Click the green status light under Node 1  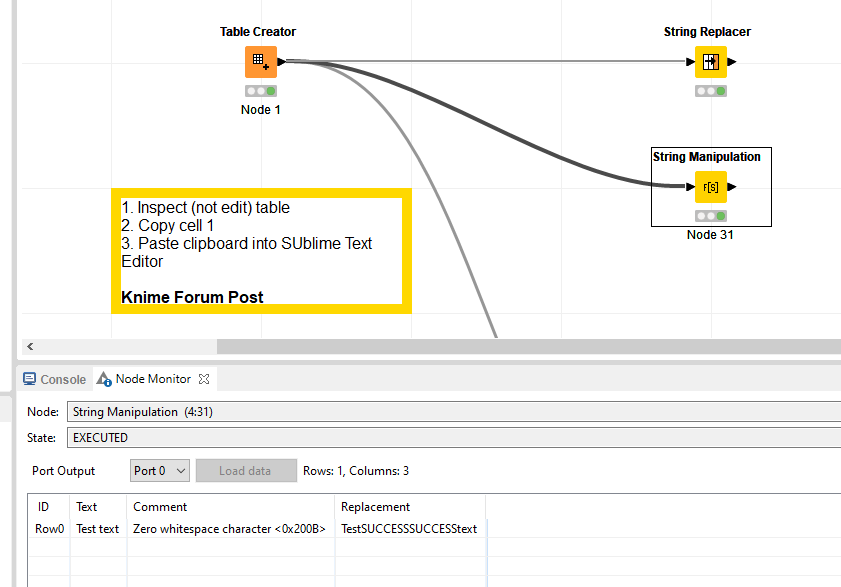point(271,90)
